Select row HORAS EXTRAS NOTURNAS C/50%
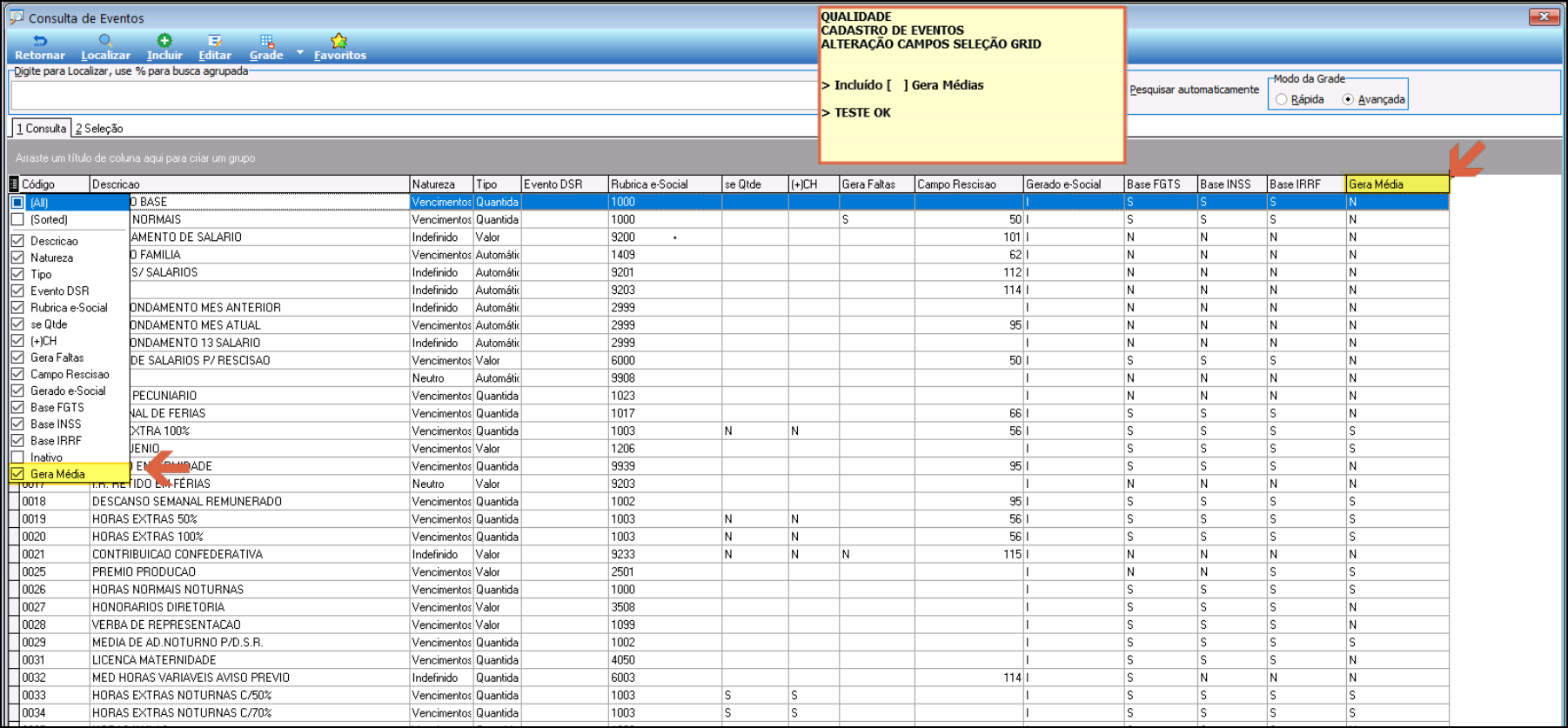The image size is (1568, 728). pyautogui.click(x=728, y=695)
